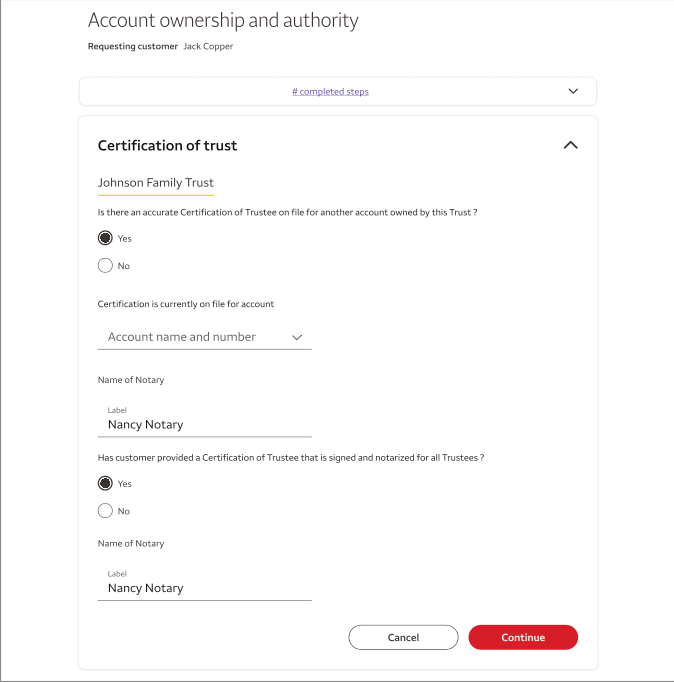Select No for Certification on file question
The height and width of the screenshot is (682, 674).
105,266
